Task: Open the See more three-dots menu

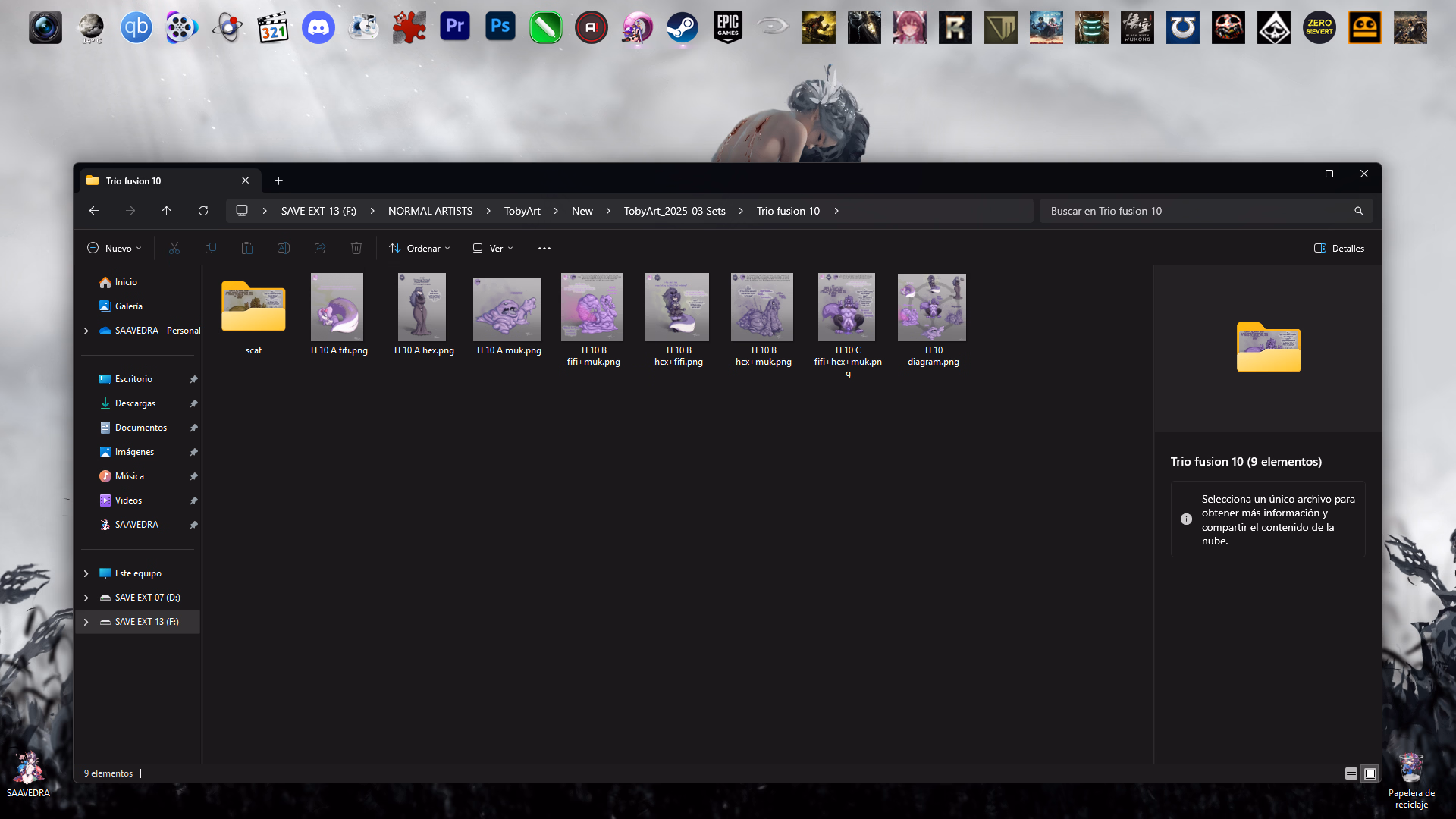Action: (544, 248)
